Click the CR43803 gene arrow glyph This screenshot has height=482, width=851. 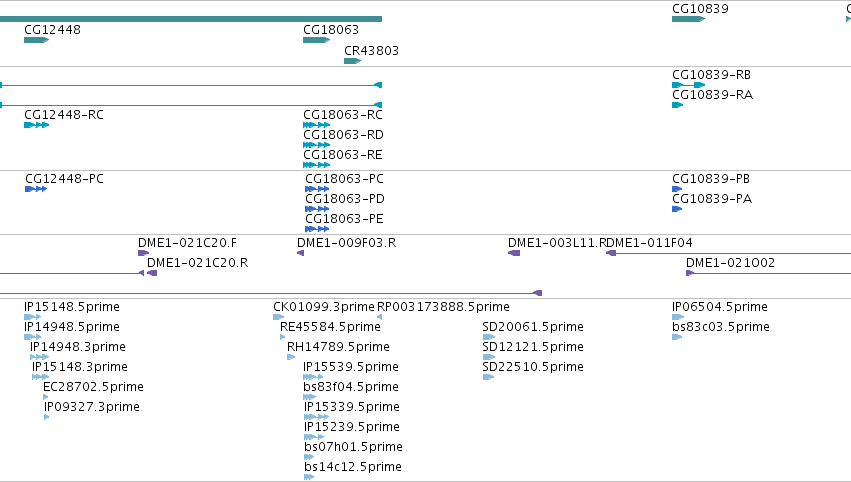tap(352, 61)
